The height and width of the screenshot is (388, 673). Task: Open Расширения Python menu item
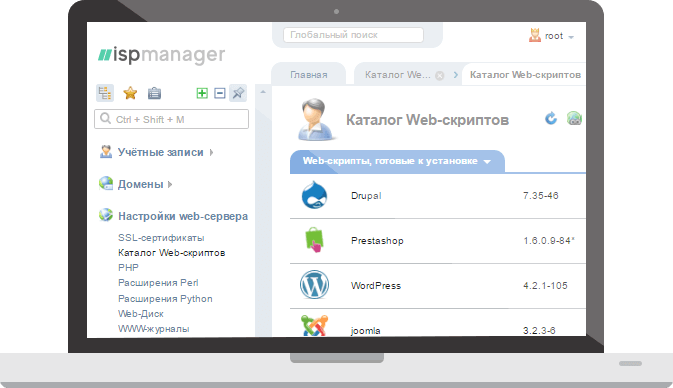(165, 299)
